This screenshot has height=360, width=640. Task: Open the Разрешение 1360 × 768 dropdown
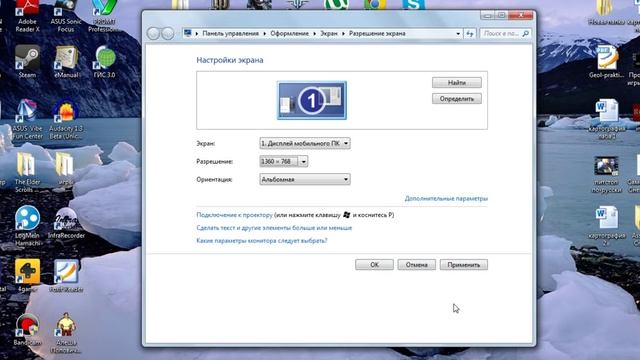284,161
